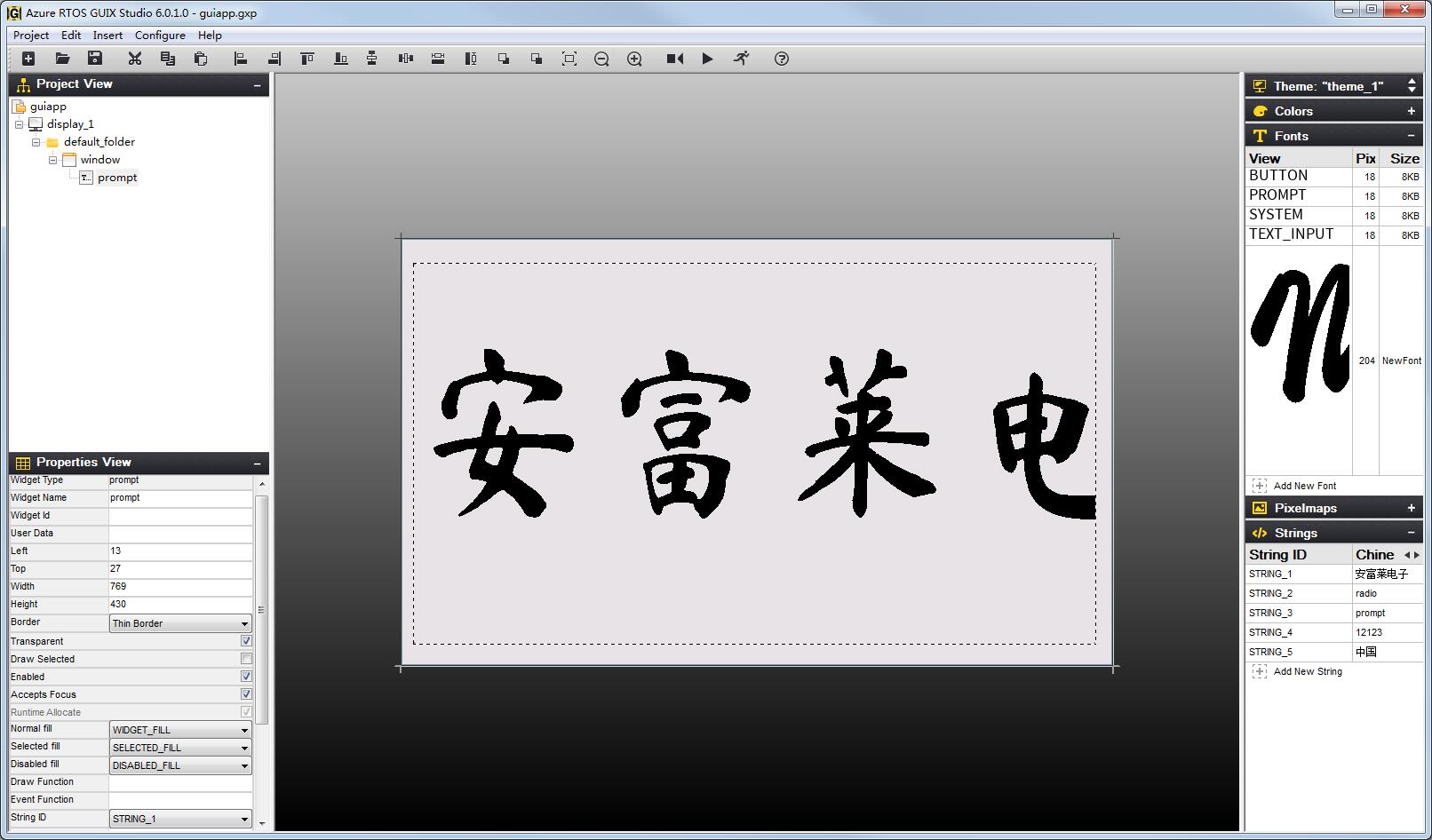Make selected widgets equal height
Screen dimensions: 1432x840
tap(471, 59)
